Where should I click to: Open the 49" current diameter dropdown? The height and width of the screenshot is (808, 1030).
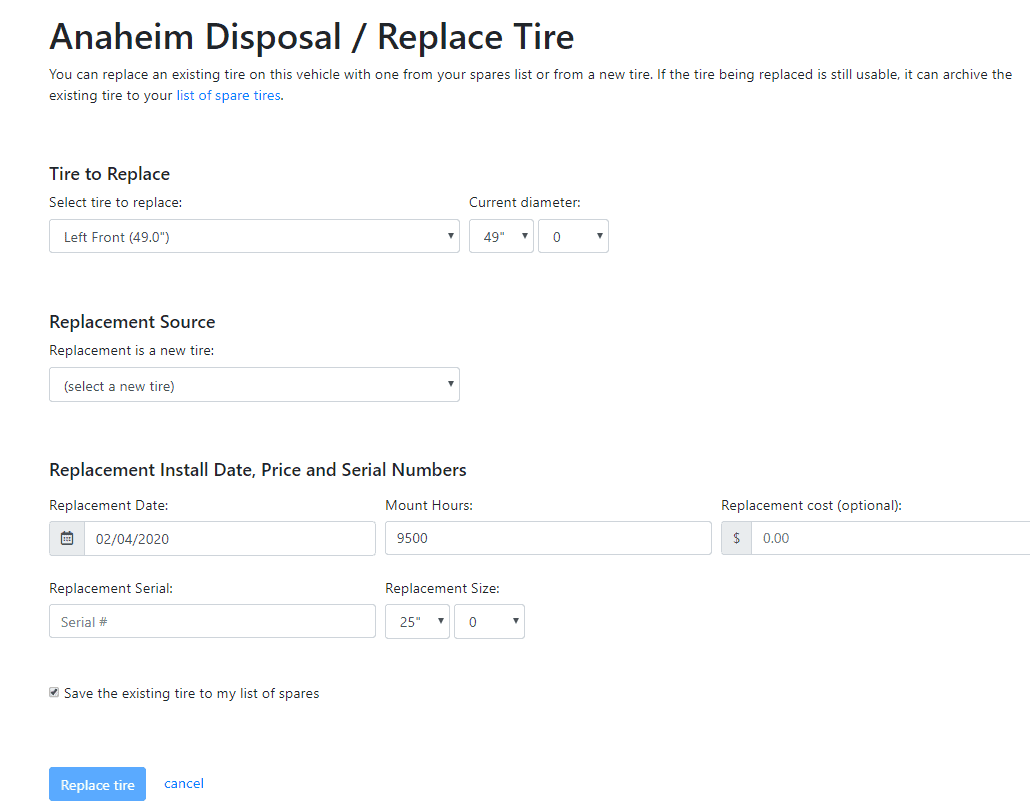pos(501,236)
